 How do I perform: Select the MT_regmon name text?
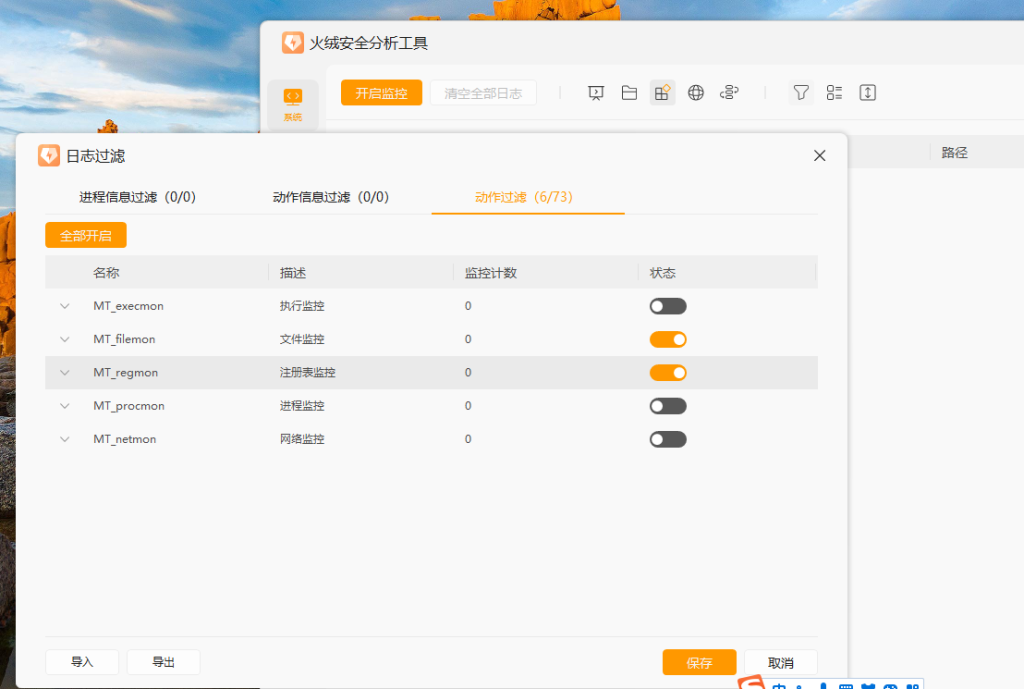pos(125,373)
